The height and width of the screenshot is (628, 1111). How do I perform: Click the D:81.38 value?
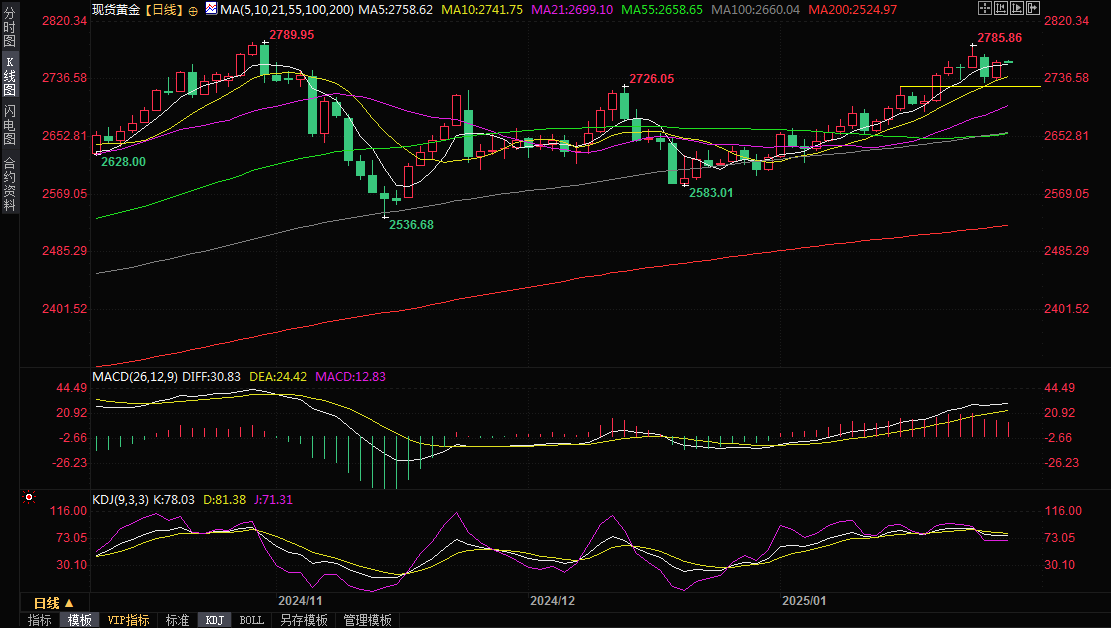(225, 500)
